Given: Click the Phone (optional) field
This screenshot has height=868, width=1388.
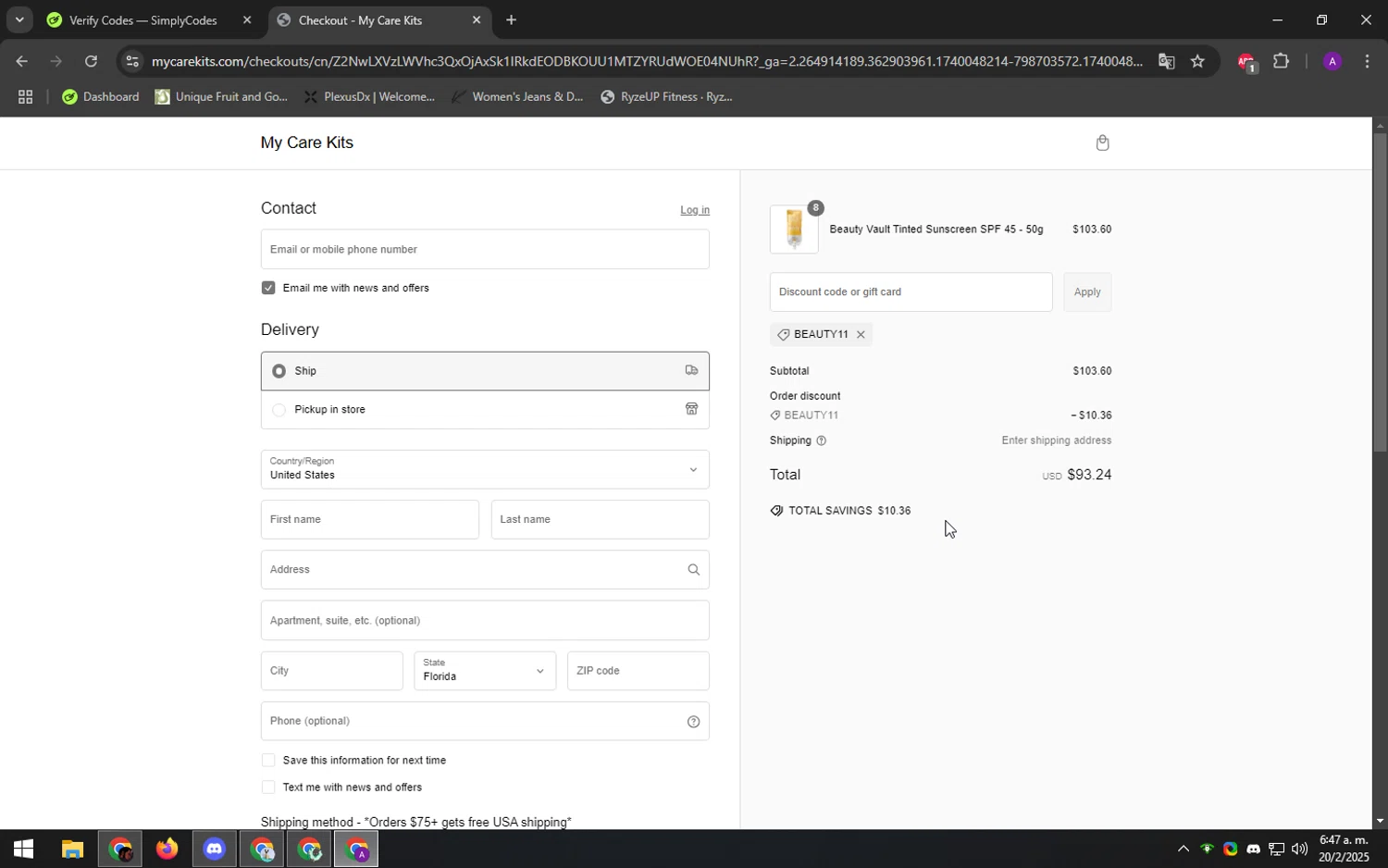Looking at the screenshot, I should (x=485, y=722).
